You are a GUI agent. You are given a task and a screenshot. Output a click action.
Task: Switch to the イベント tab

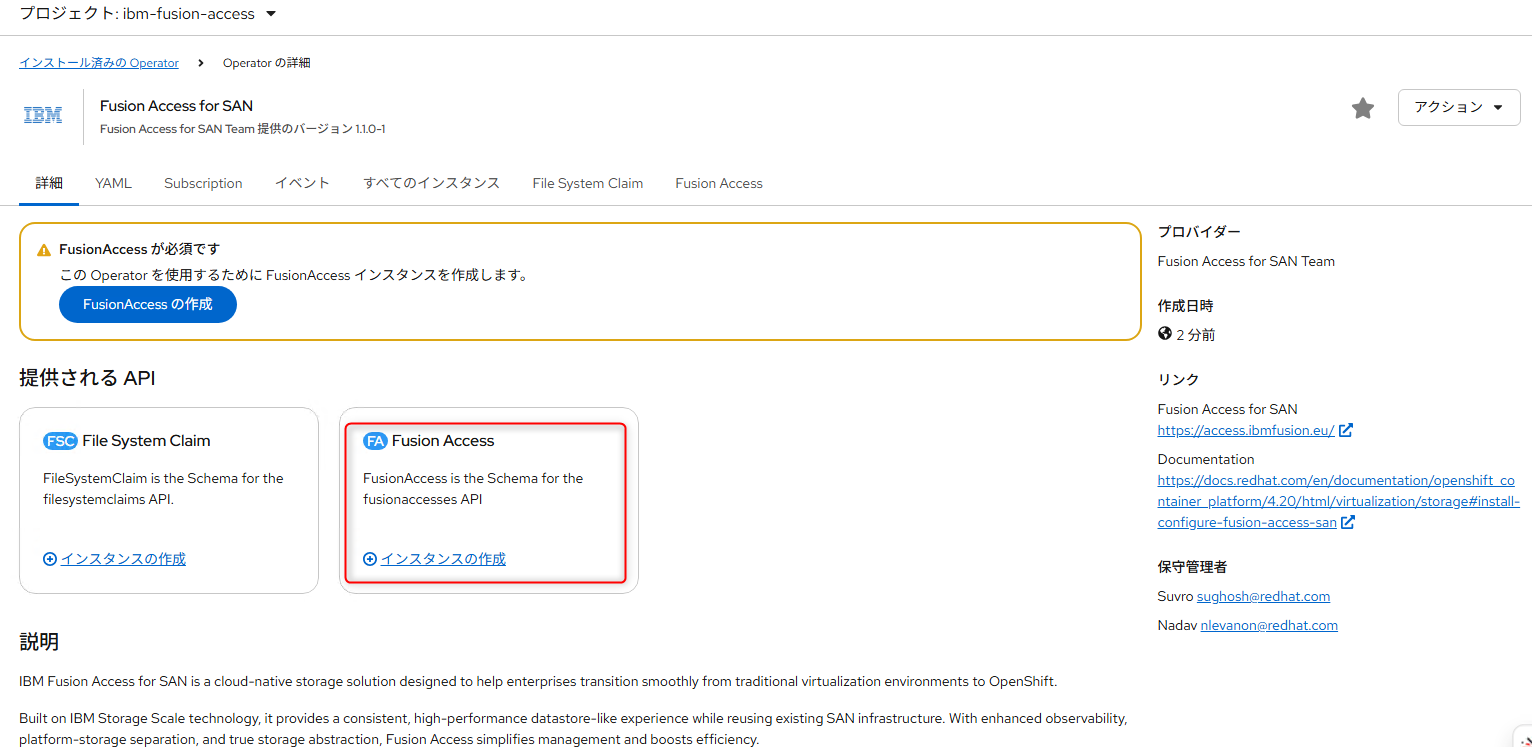[x=302, y=183]
